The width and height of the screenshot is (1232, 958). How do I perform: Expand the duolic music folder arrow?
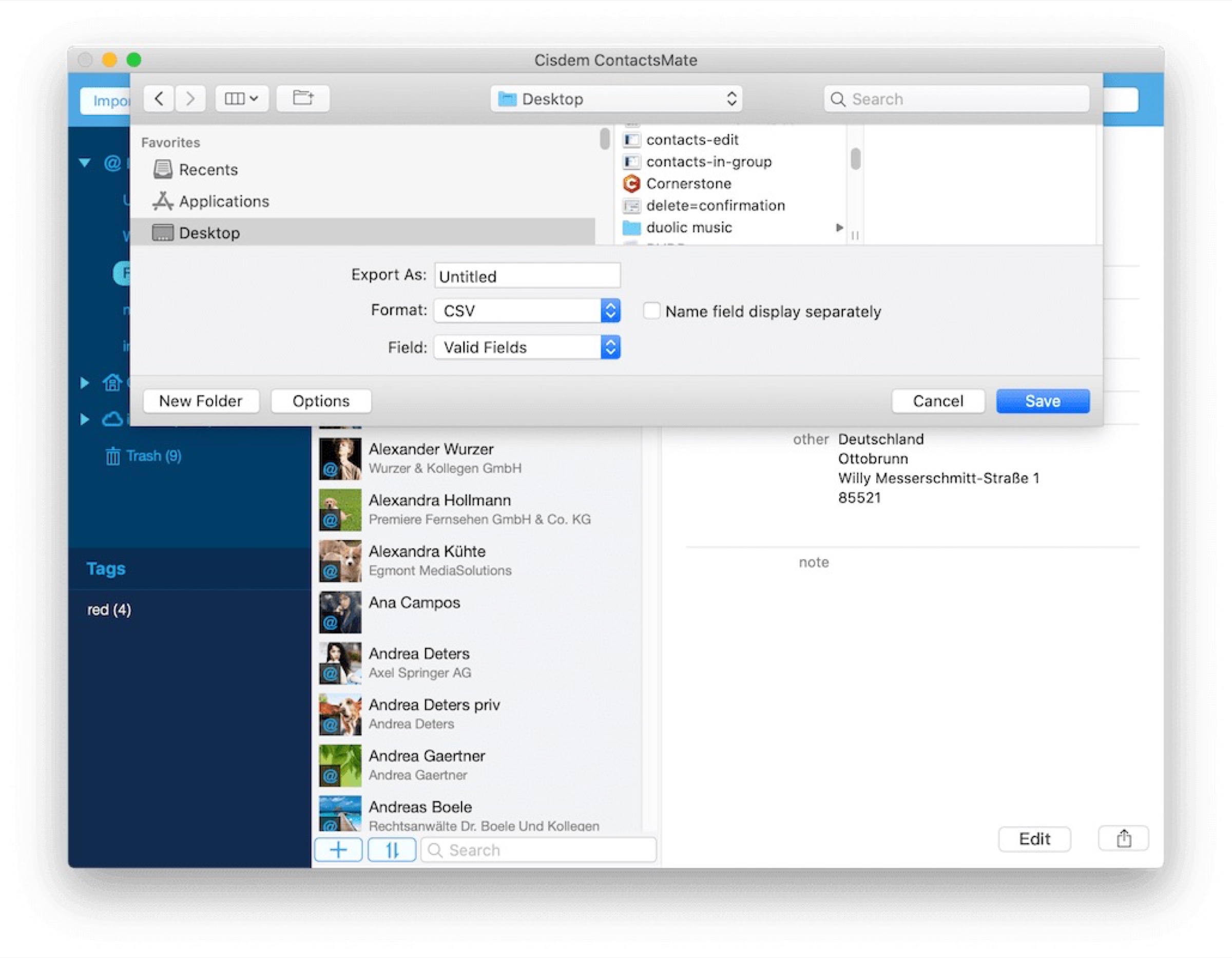coord(839,227)
